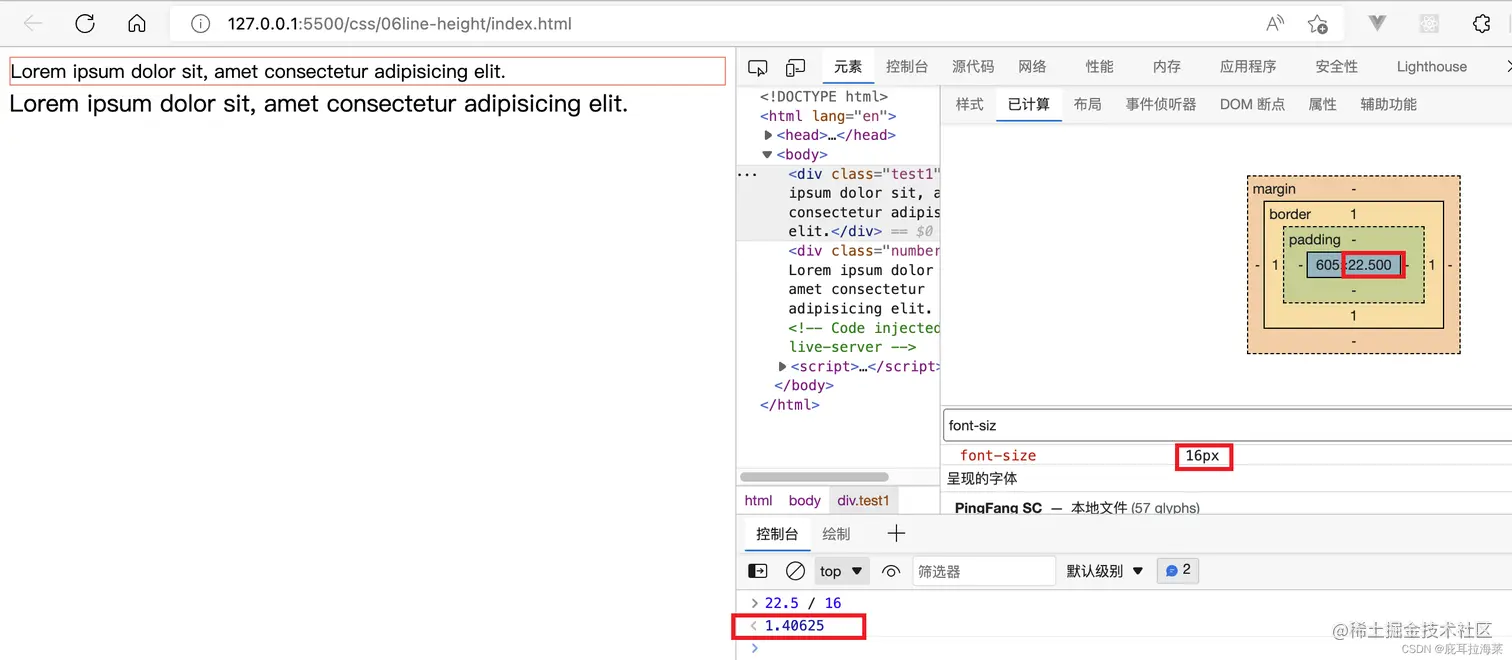Image resolution: width=1512 pixels, height=660 pixels.
Task: Click the DOM panel horizontal scrollbar
Action: 814,477
